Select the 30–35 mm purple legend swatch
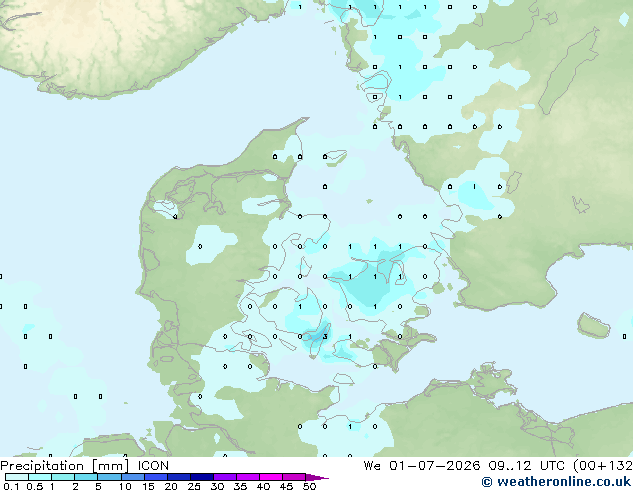The width and height of the screenshot is (634, 490). pyautogui.click(x=224, y=477)
